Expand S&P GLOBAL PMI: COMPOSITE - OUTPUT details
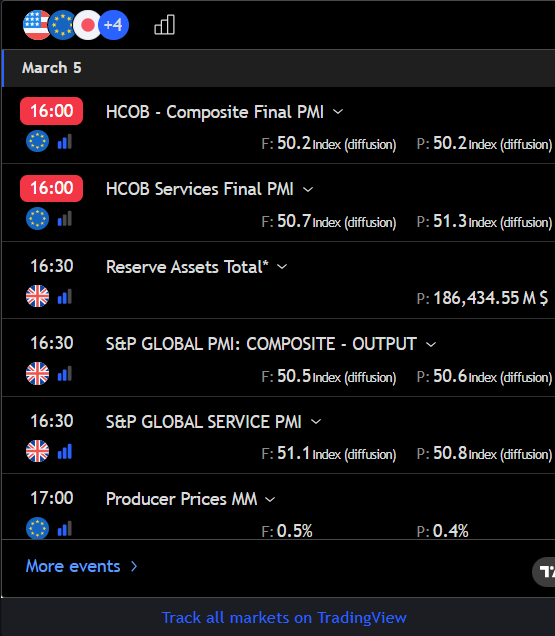Screen dimensions: 555x636 (431, 344)
